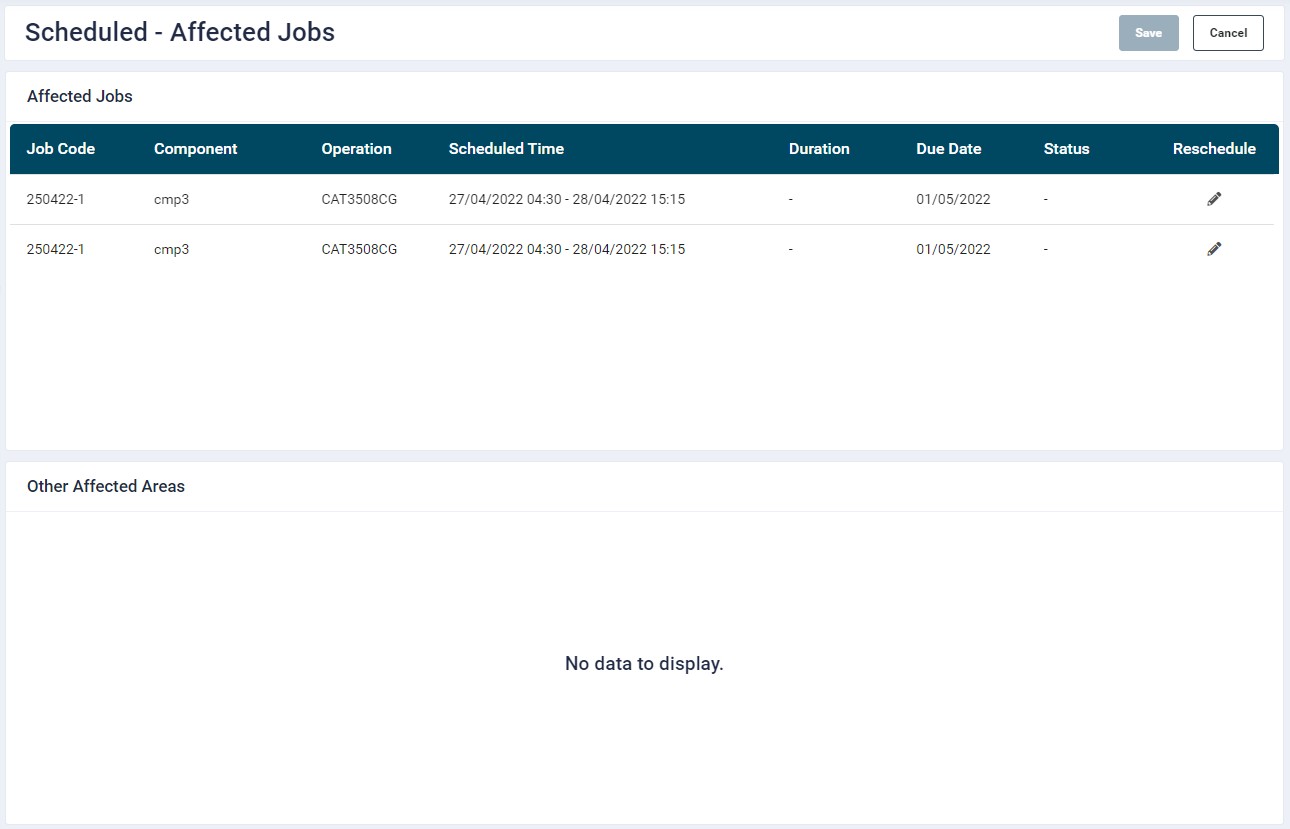
Task: Sort by the Due Date column header
Action: [948, 149]
